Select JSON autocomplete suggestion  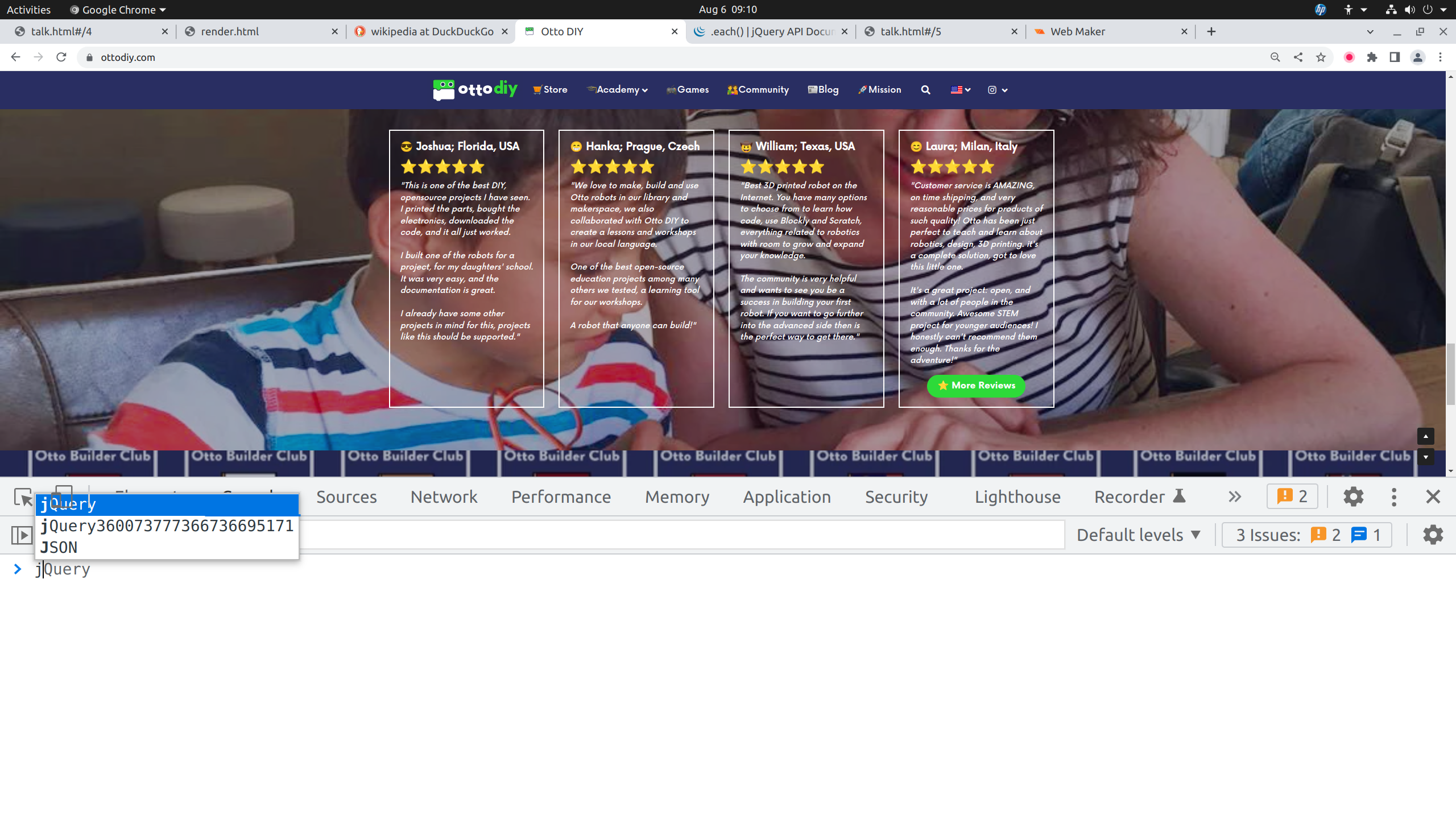coord(59,548)
